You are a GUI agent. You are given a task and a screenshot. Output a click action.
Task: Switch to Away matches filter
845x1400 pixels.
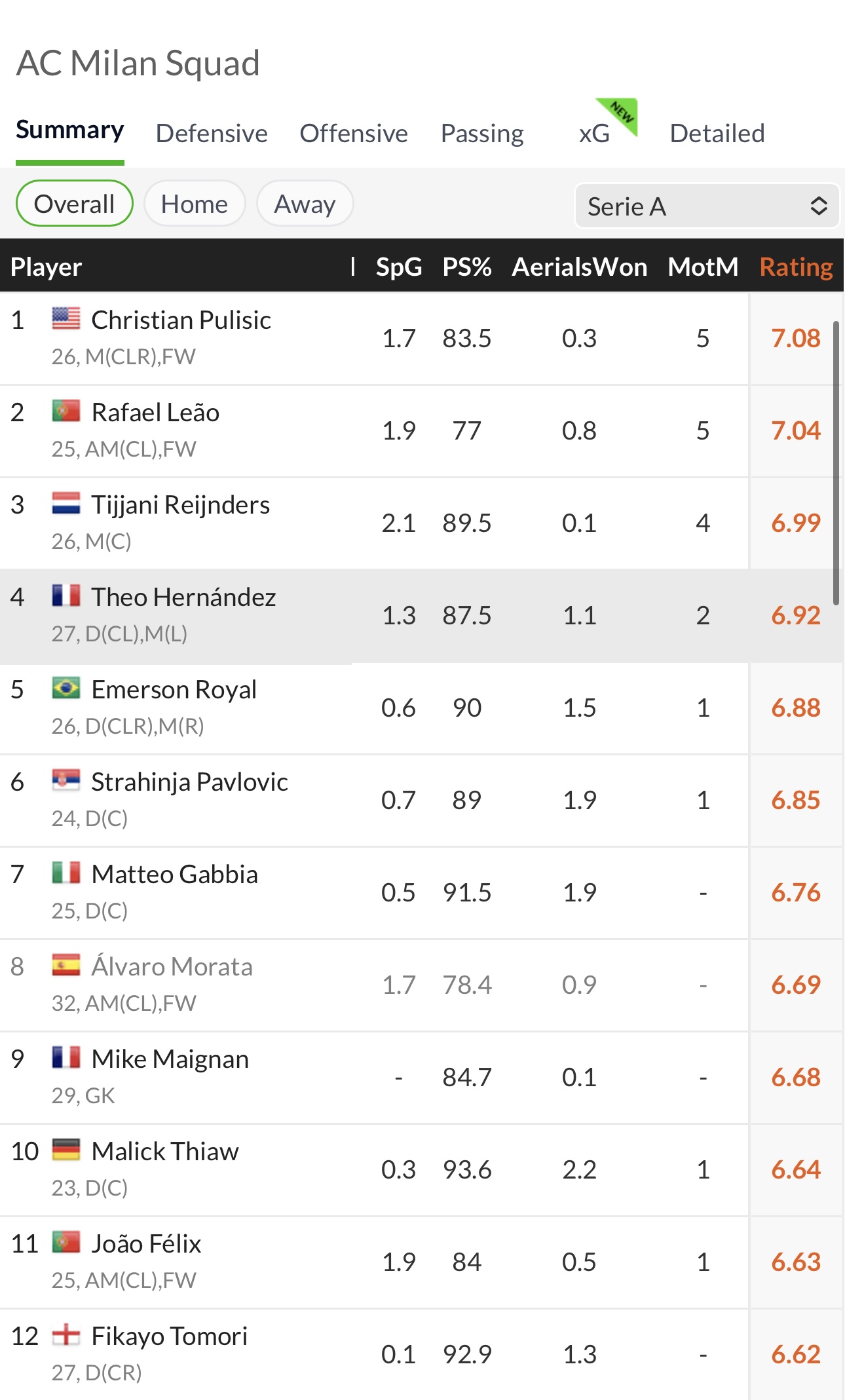[305, 204]
